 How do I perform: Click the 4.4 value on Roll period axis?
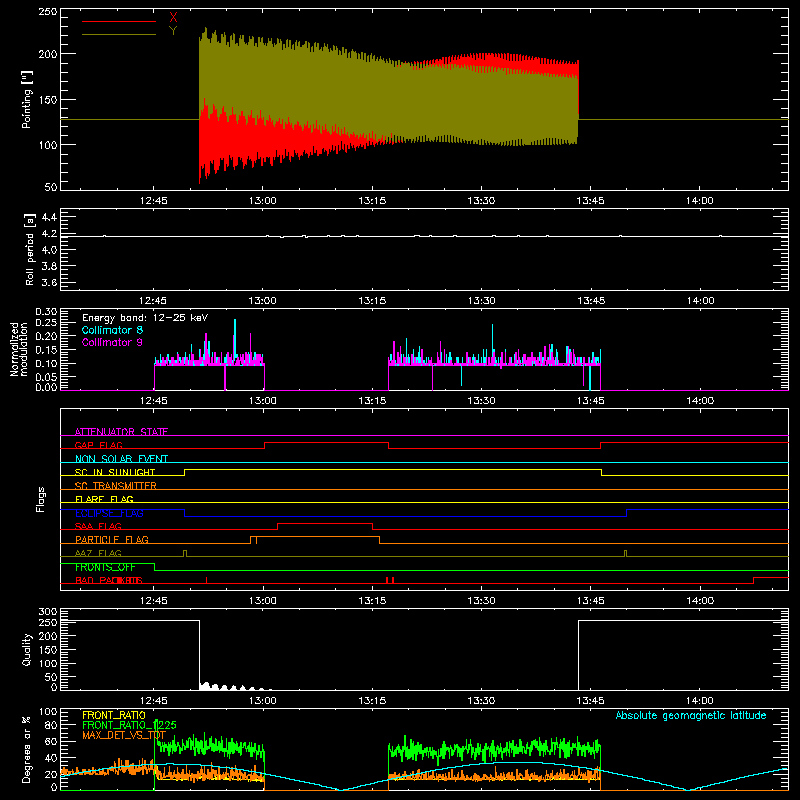pos(49,217)
